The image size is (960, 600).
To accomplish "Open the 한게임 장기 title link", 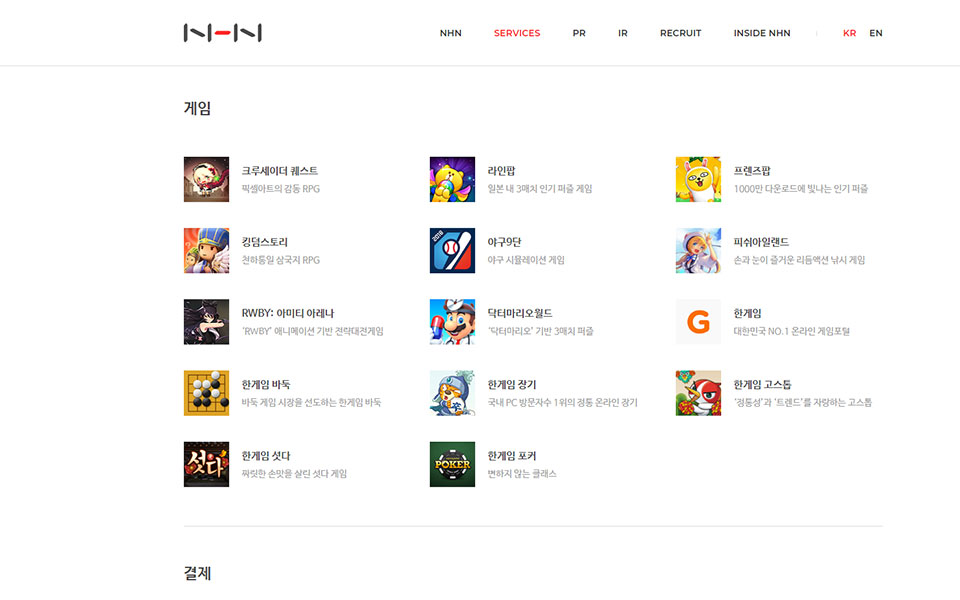I will coord(512,384).
